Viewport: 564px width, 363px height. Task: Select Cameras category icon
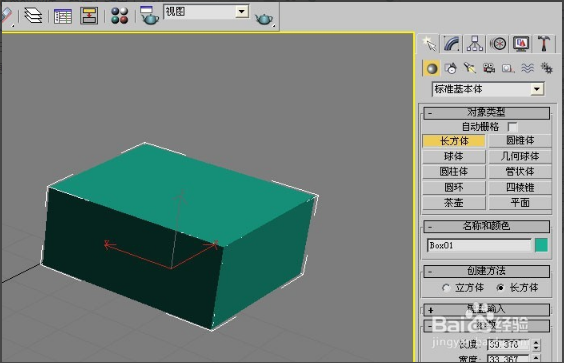point(489,68)
